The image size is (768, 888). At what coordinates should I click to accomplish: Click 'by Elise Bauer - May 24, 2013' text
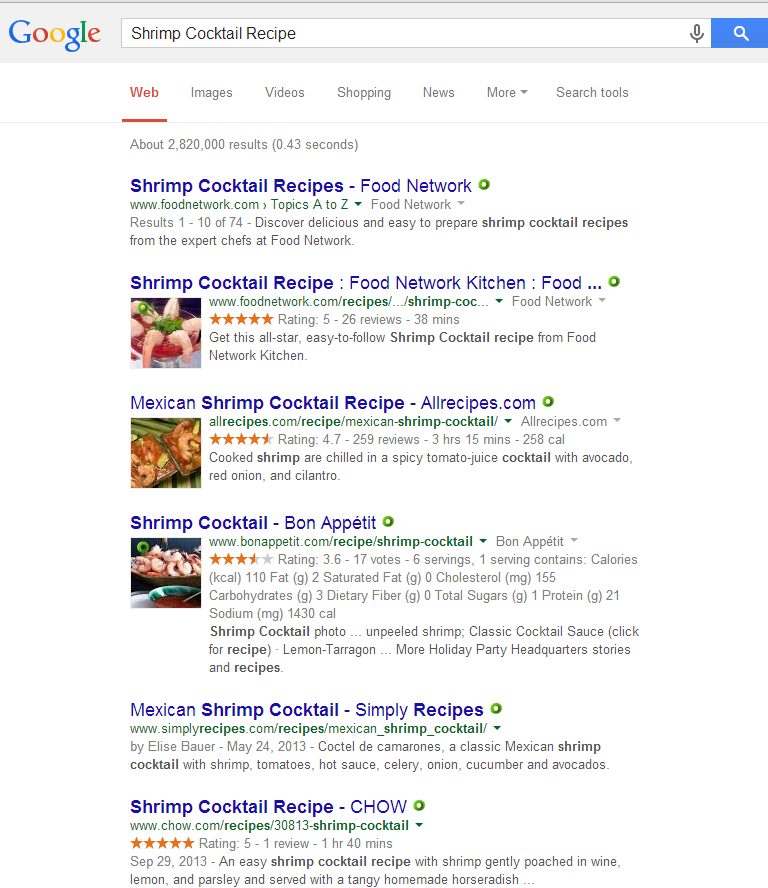tap(218, 746)
